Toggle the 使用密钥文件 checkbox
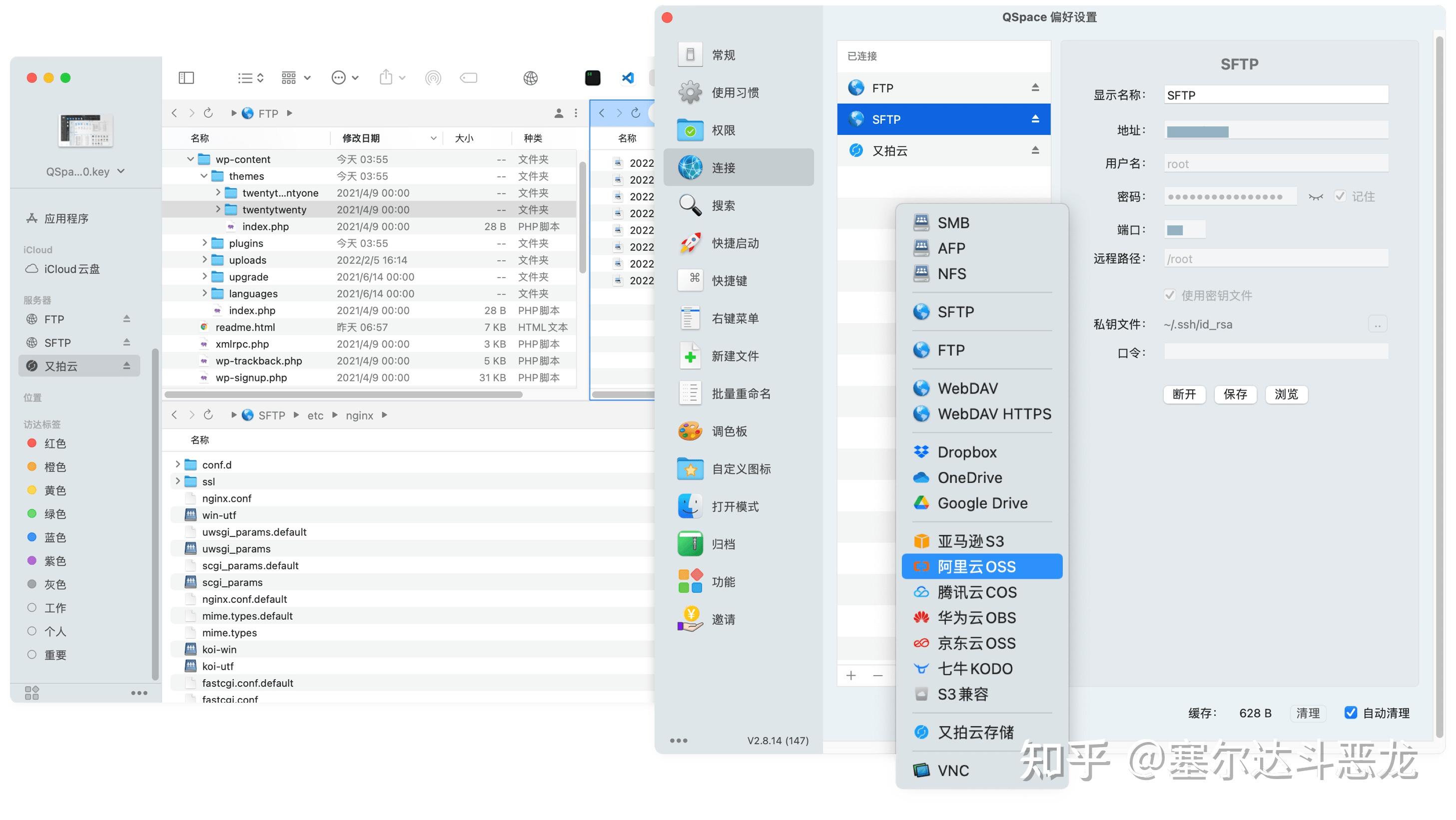Screen dimensions: 1456x820 pos(1170,295)
